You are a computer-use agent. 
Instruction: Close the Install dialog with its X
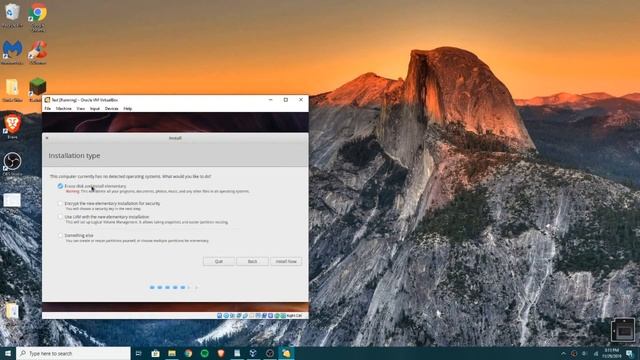pos(47,138)
